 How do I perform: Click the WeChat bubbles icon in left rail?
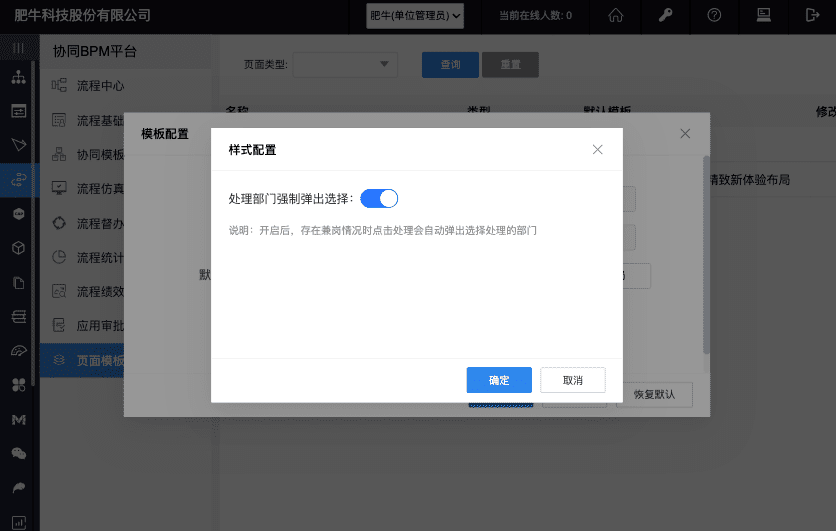pos(19,454)
